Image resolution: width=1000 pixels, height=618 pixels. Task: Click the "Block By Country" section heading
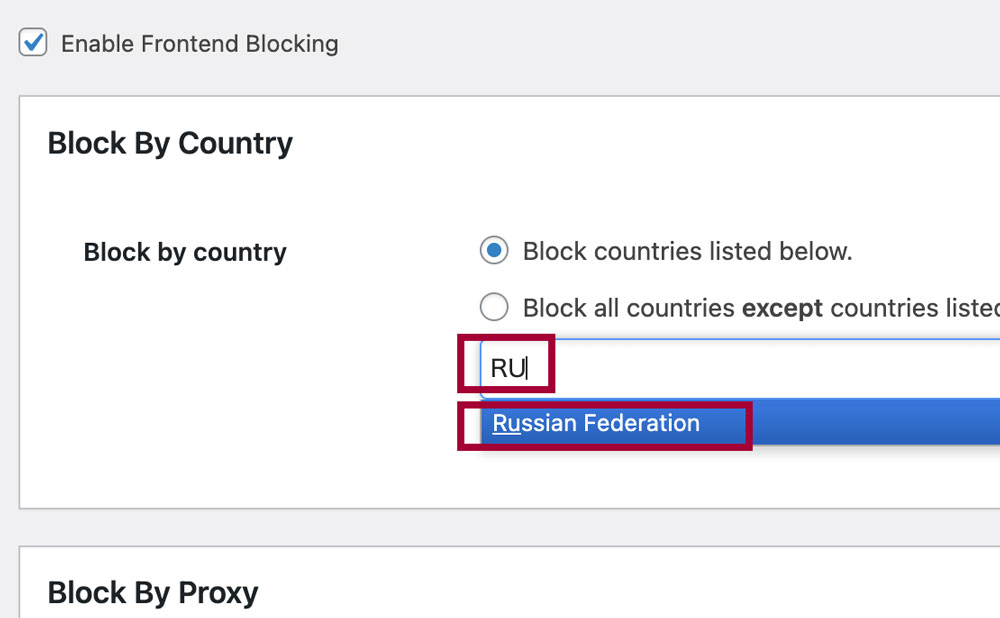point(170,144)
